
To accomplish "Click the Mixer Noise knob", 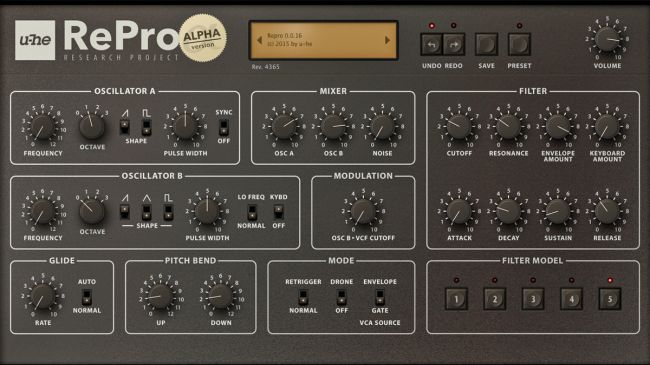I will tap(382, 127).
